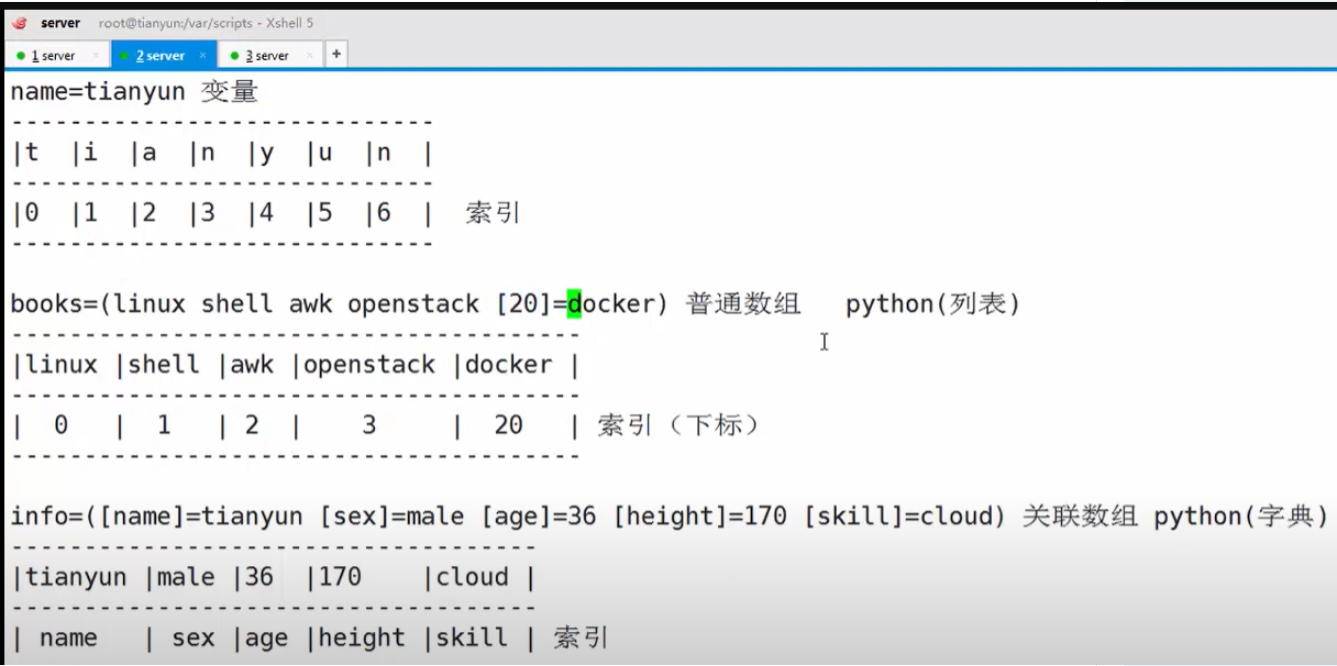This screenshot has height=666, width=1337.
Task: Close the "2 server" tab
Action: [202, 56]
